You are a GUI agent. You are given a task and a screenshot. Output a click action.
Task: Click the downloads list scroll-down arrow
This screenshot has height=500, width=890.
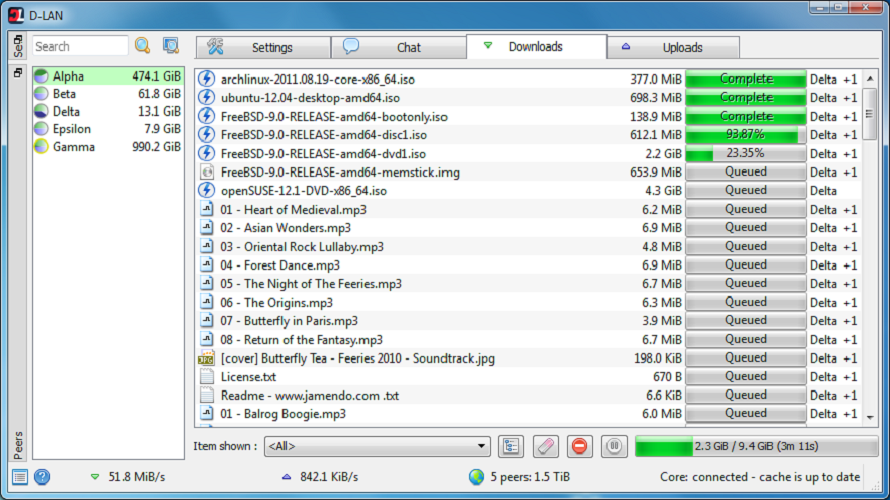[870, 418]
